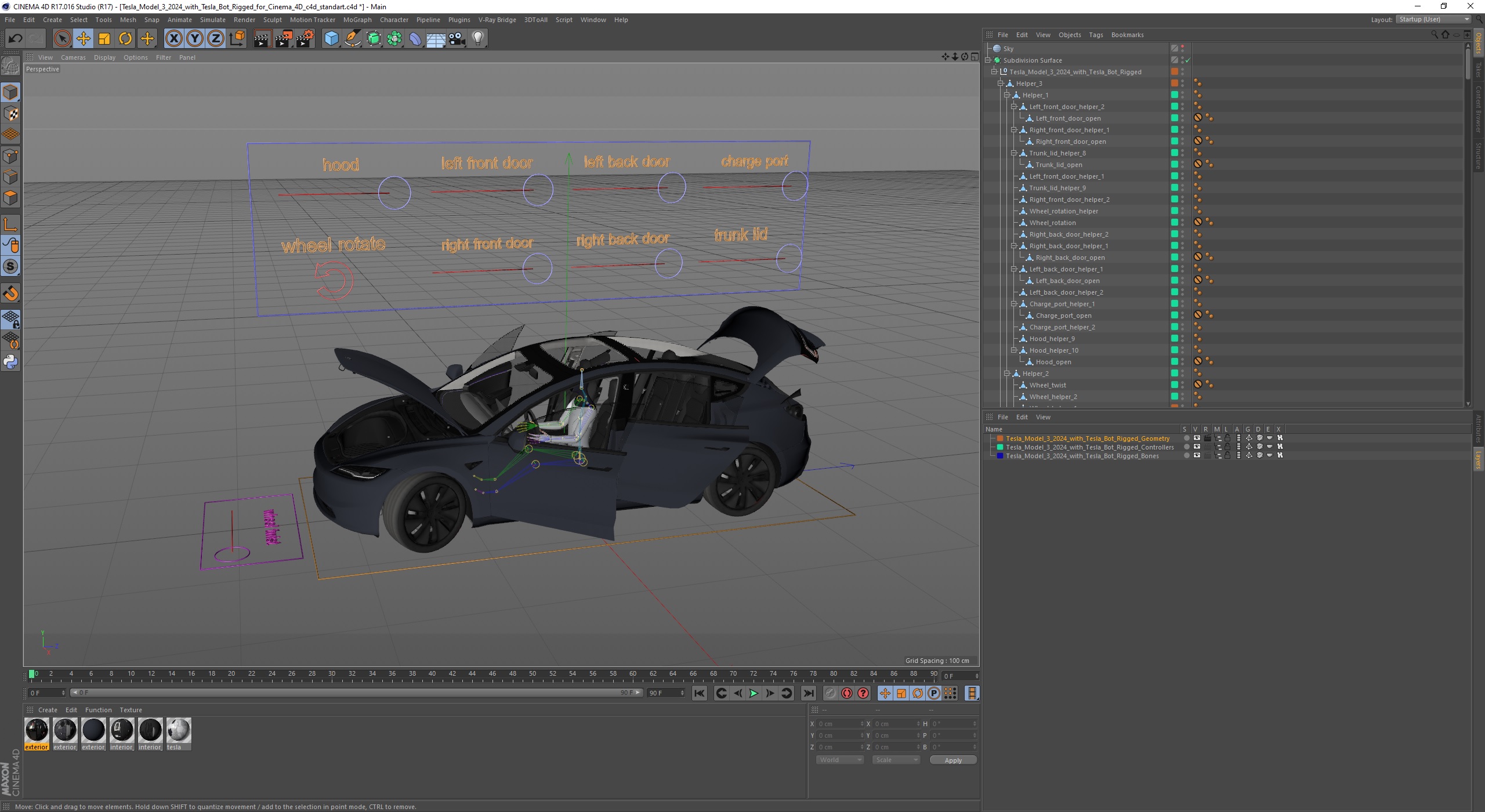Collapse Hood_helper_10 node
The width and height of the screenshot is (1485, 812).
tap(1015, 350)
